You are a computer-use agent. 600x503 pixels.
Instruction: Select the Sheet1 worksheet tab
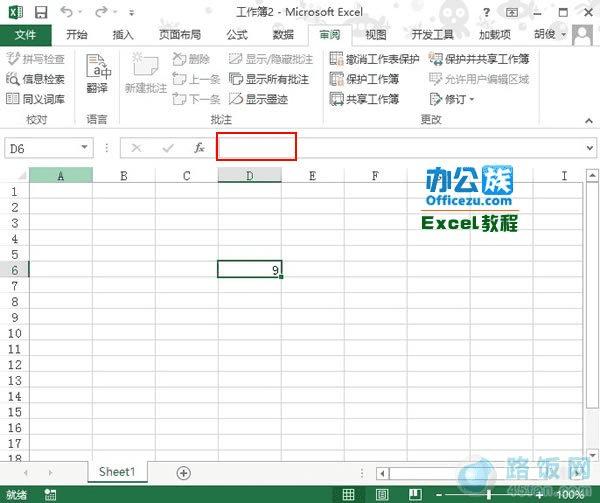[x=117, y=472]
